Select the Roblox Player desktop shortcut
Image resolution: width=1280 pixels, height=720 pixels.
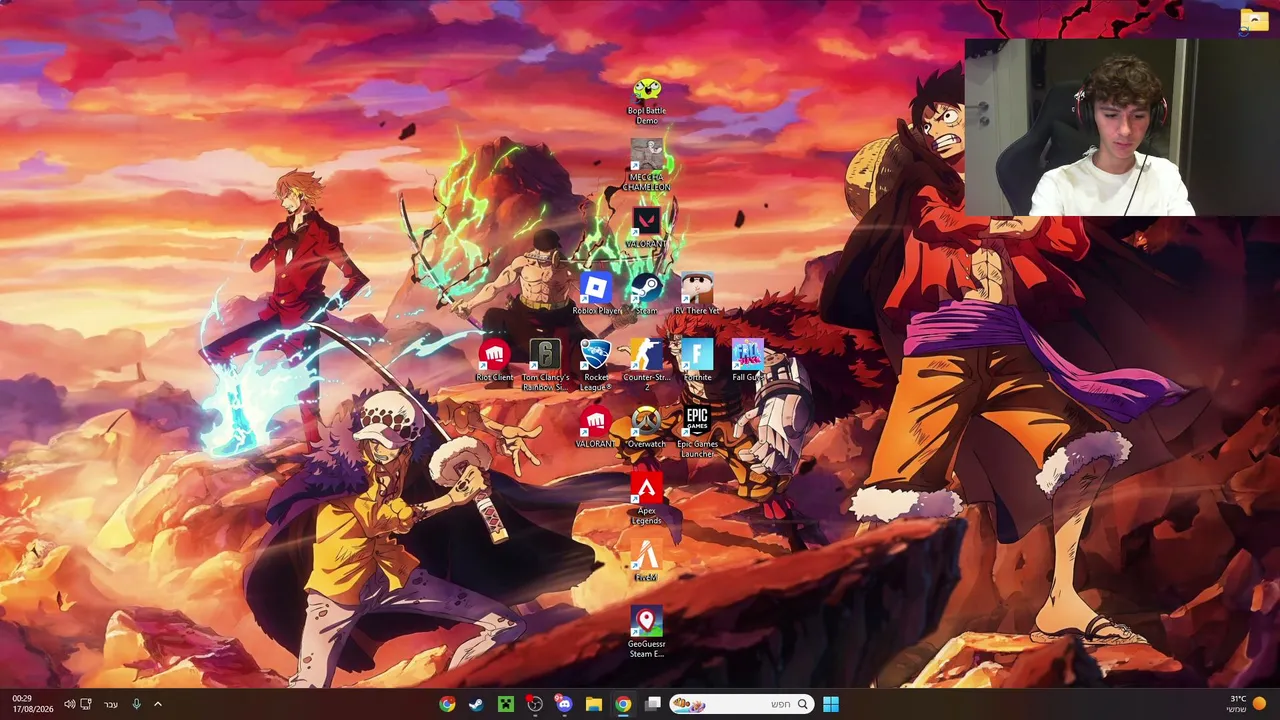point(596,295)
